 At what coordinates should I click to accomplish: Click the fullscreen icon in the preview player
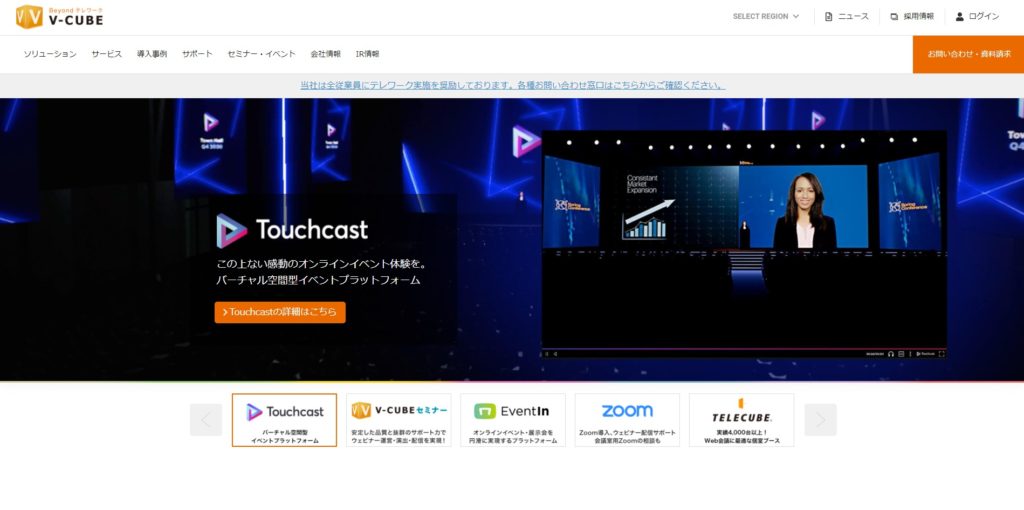coord(941,354)
